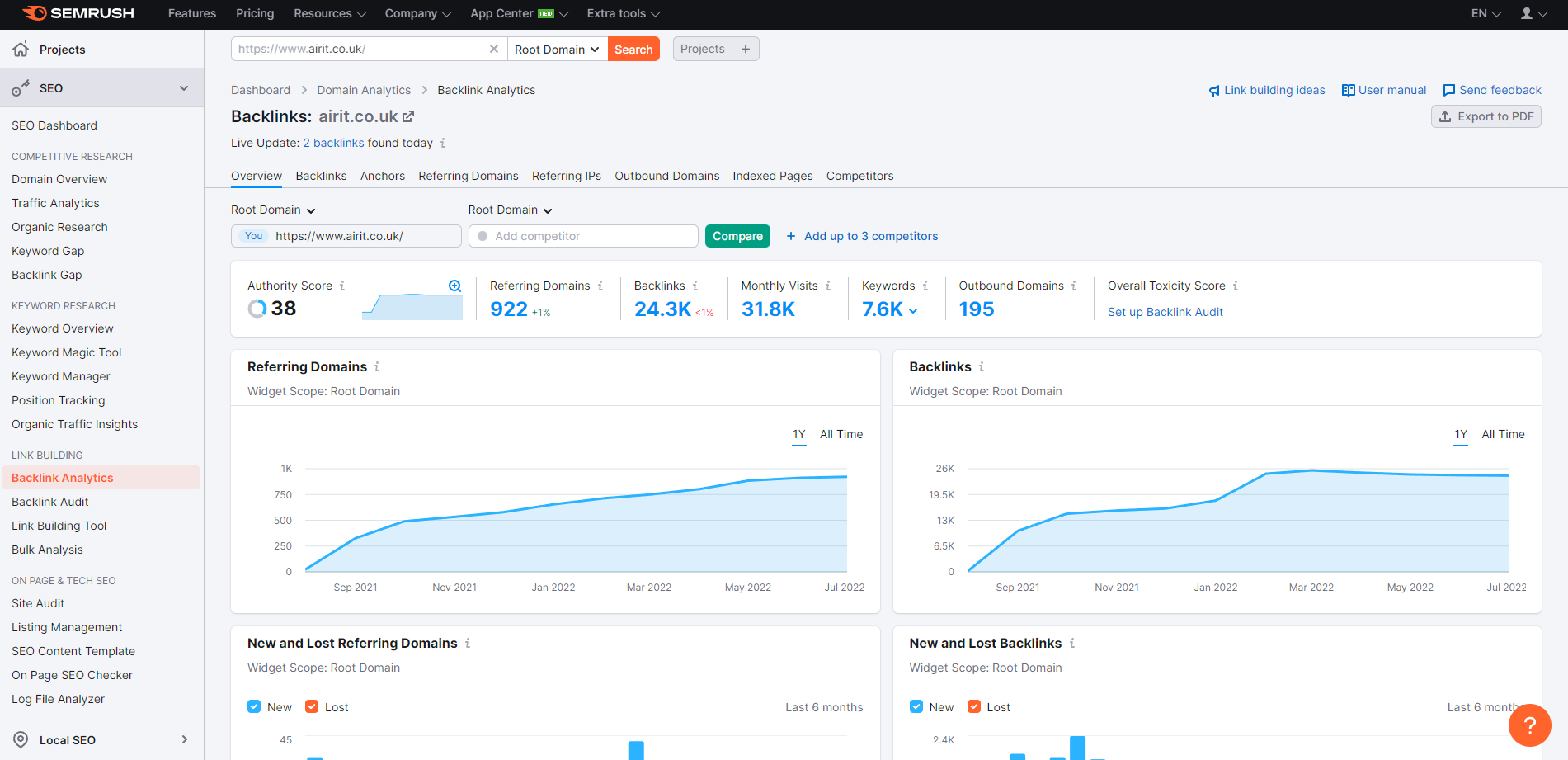
Task: Select All Time range on Backlinks chart
Action: point(1503,434)
